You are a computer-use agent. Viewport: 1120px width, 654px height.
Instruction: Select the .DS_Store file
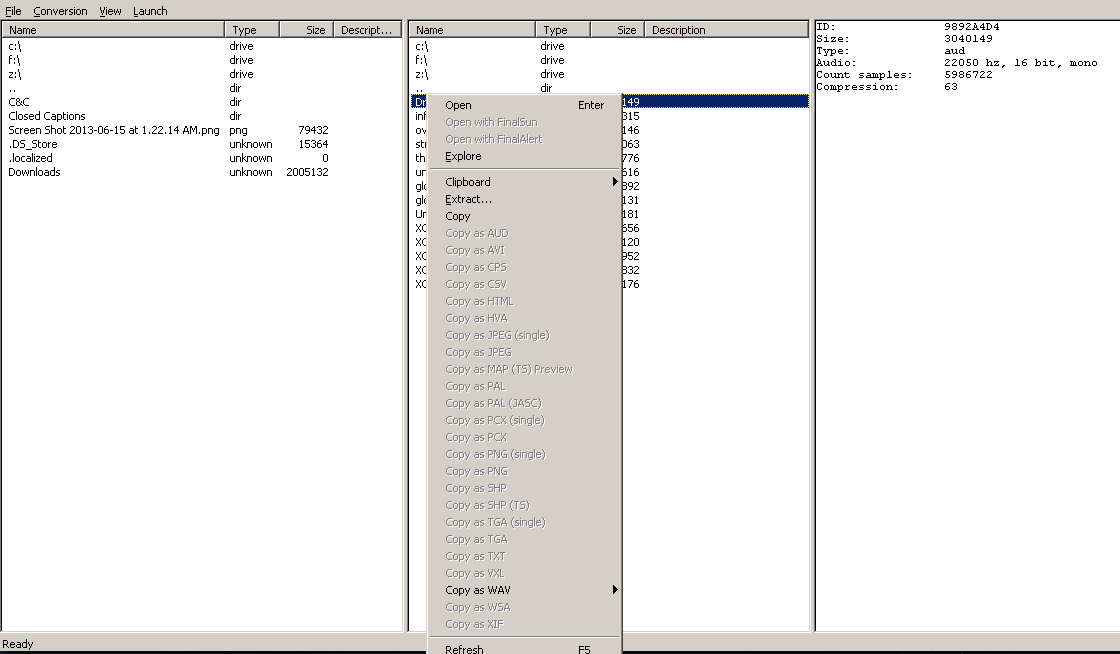click(33, 144)
